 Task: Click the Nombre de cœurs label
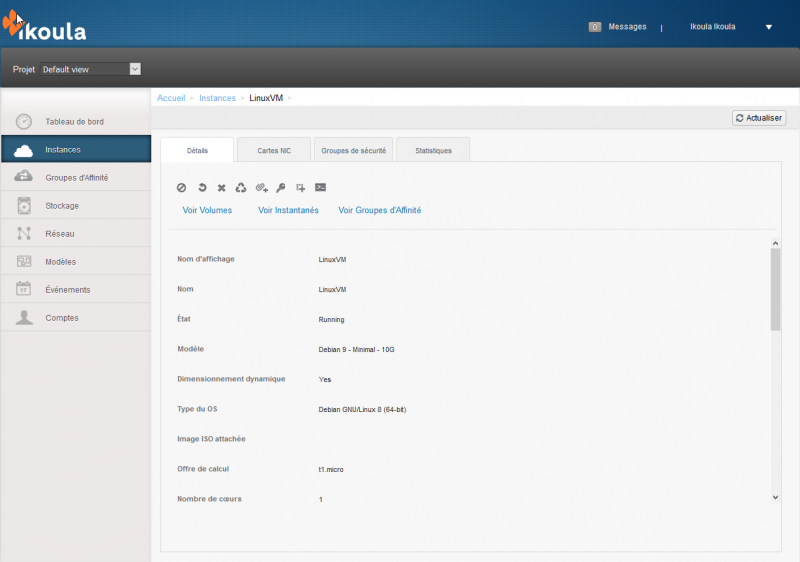click(209, 499)
